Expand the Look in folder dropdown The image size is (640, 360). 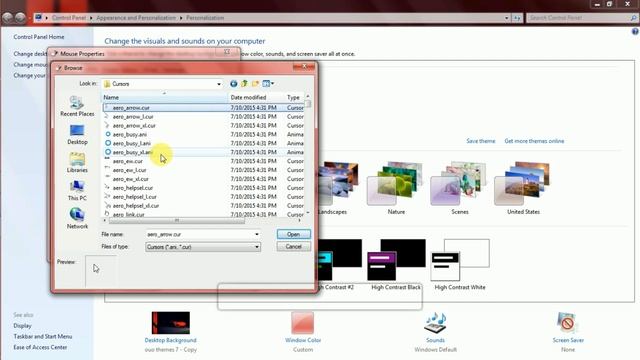click(x=219, y=84)
